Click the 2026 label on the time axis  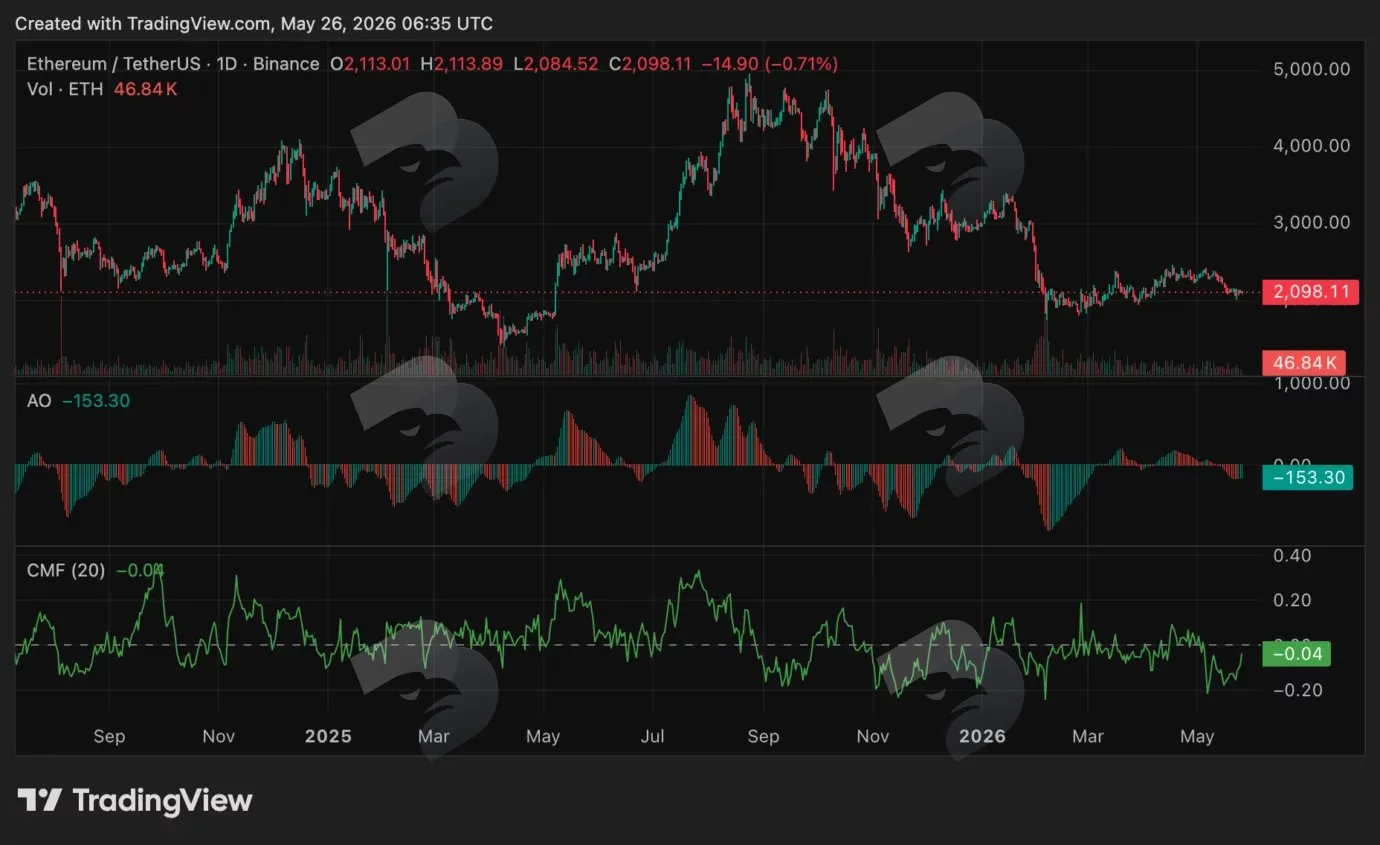coord(982,736)
